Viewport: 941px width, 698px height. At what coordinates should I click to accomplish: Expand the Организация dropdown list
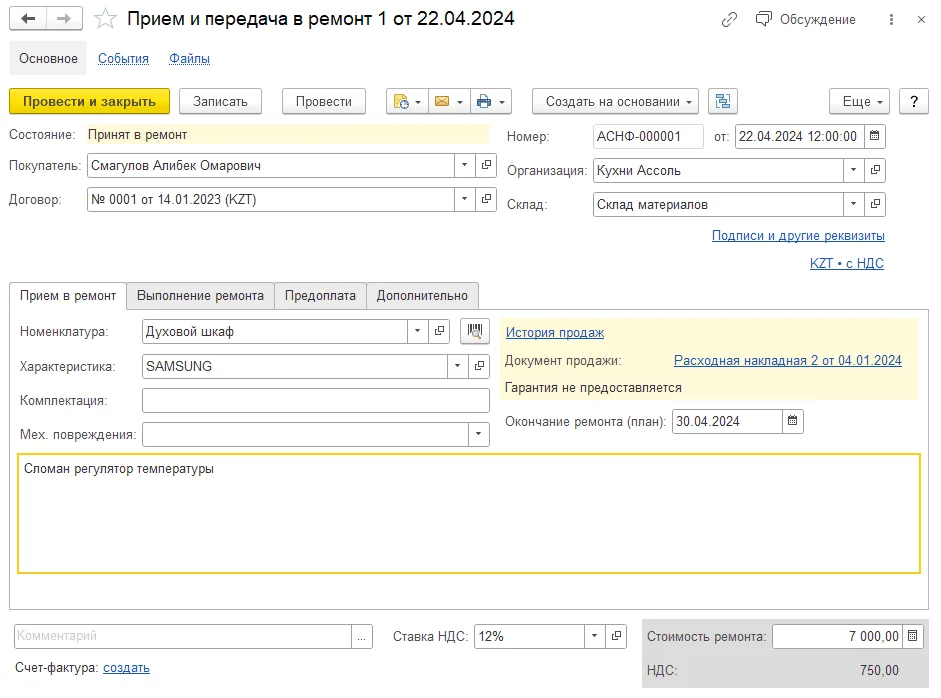pos(853,170)
